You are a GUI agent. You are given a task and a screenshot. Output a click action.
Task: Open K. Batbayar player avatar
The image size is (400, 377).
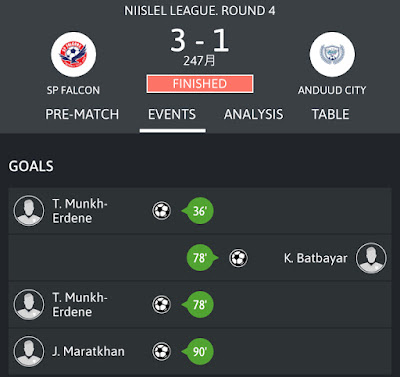click(x=371, y=258)
